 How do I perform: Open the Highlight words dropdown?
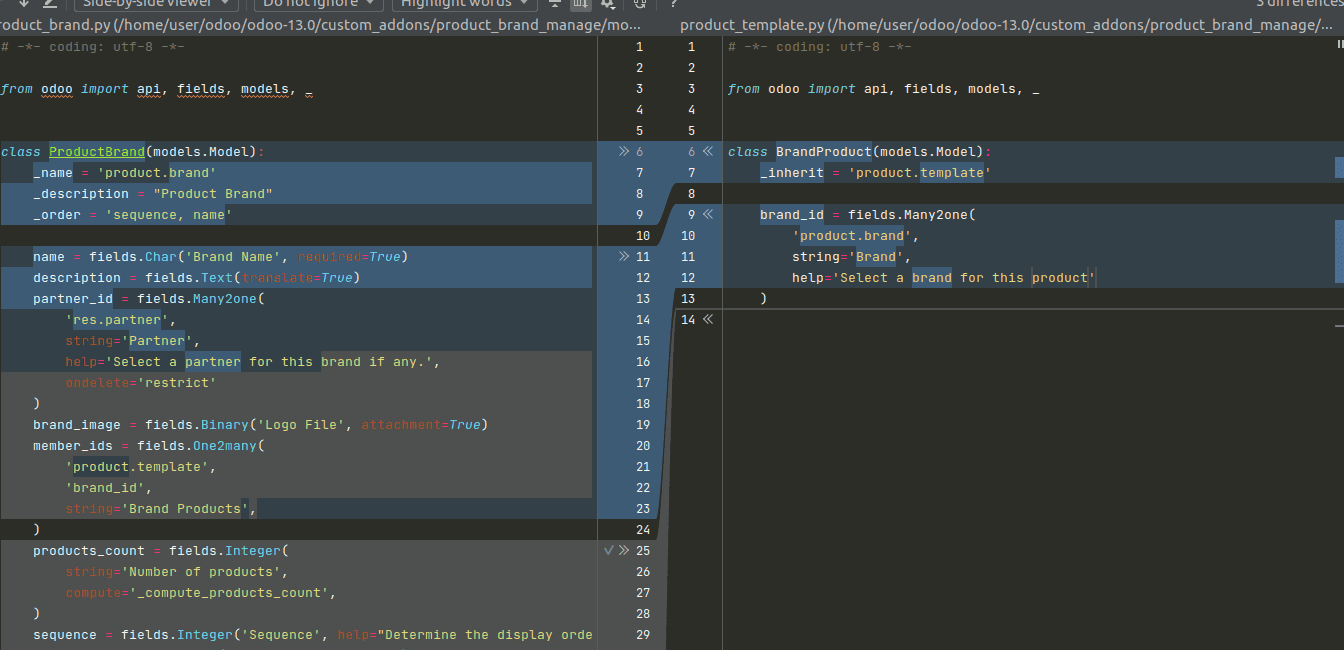(463, 4)
